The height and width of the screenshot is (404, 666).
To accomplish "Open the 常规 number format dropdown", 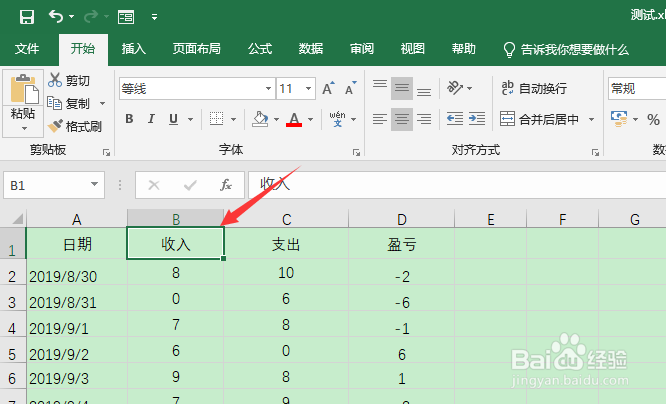I will tap(637, 88).
